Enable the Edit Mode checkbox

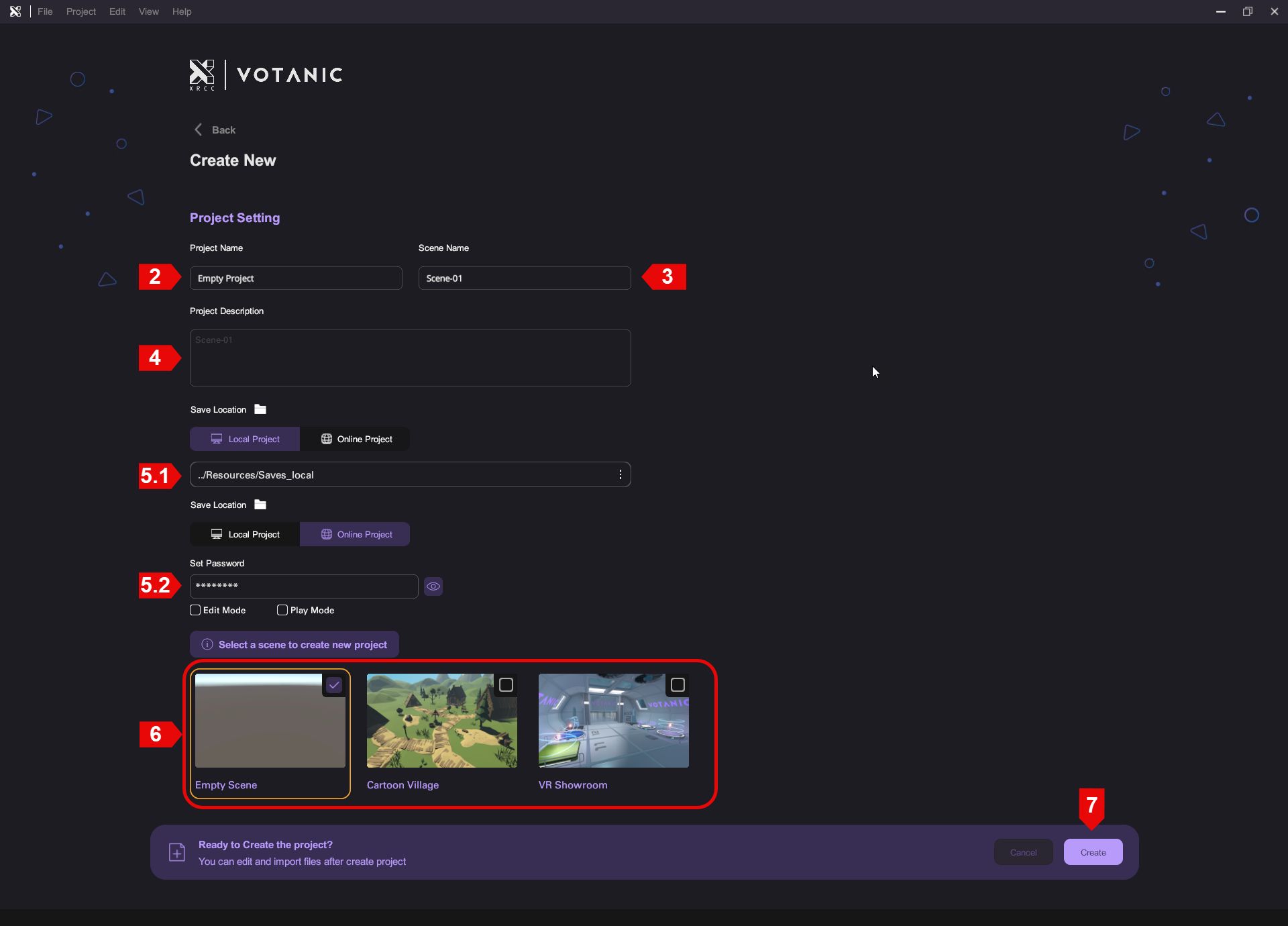(195, 610)
